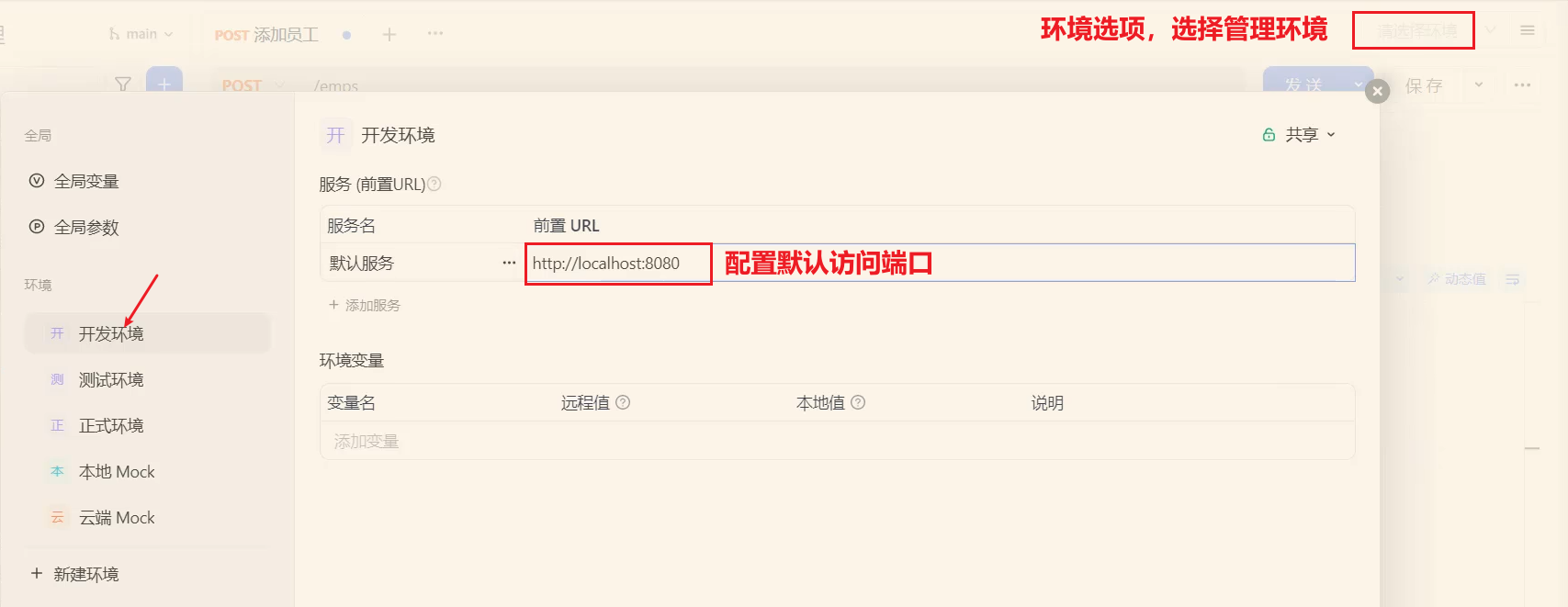Select 开发环境 in environment list
The height and width of the screenshot is (607, 1568).
[111, 333]
